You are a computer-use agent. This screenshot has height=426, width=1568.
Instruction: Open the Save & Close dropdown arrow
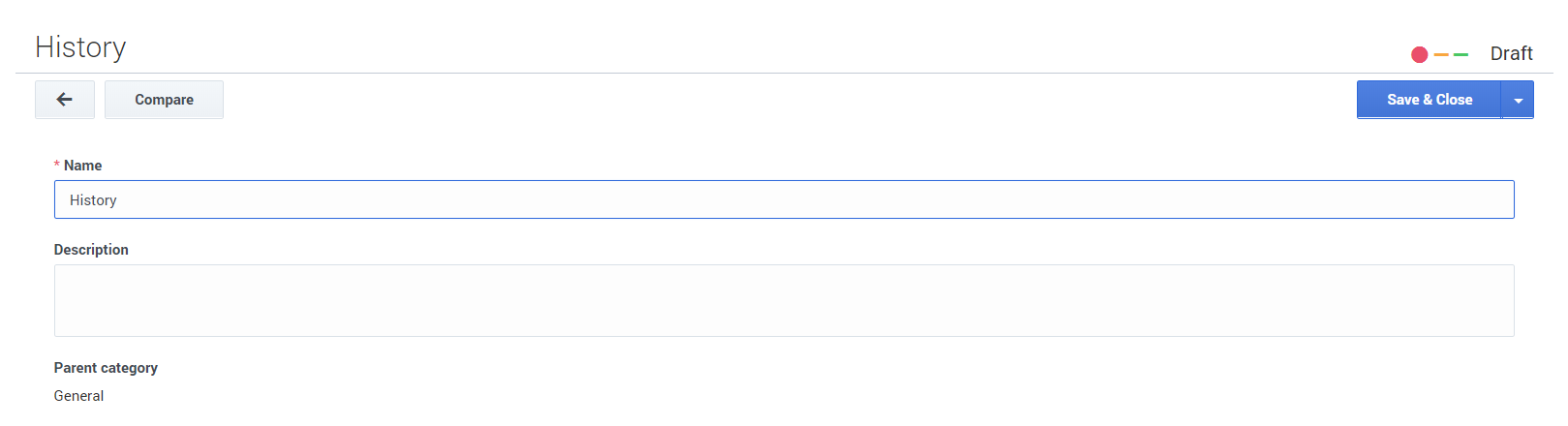click(x=1518, y=100)
